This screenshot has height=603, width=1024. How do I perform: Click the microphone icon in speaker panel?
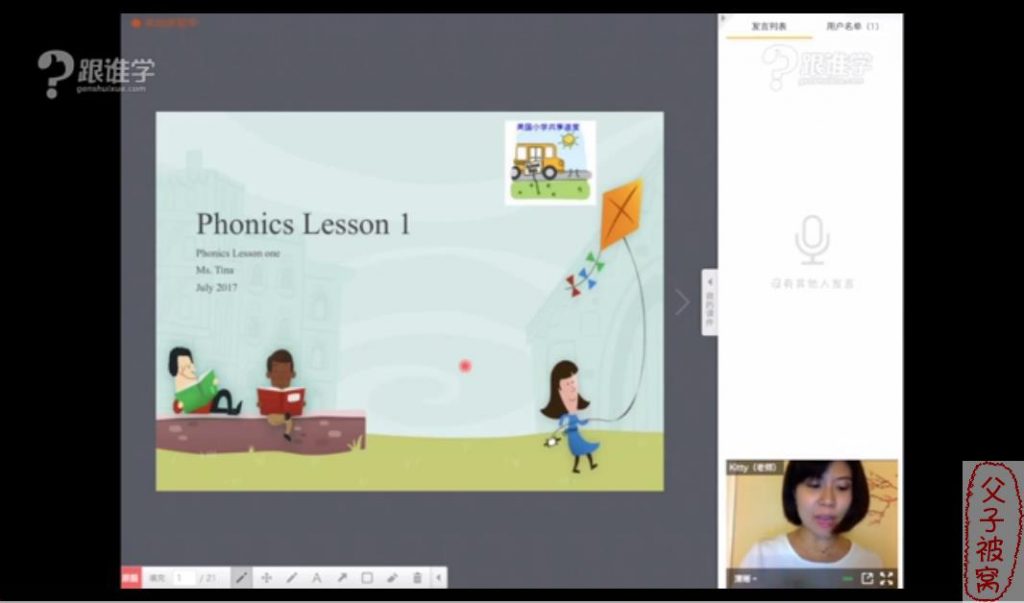[x=812, y=241]
